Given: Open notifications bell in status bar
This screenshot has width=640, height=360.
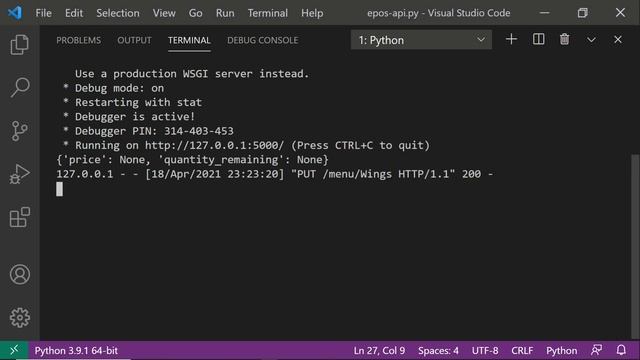Looking at the screenshot, I should coord(621,350).
